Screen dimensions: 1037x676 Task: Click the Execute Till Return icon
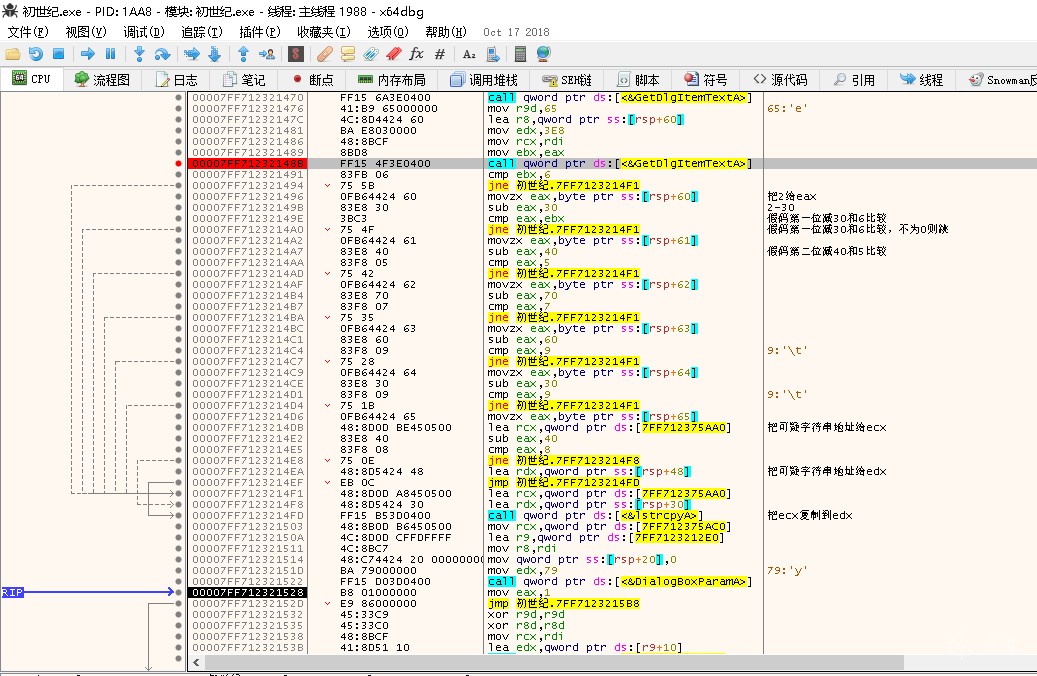tap(243, 54)
